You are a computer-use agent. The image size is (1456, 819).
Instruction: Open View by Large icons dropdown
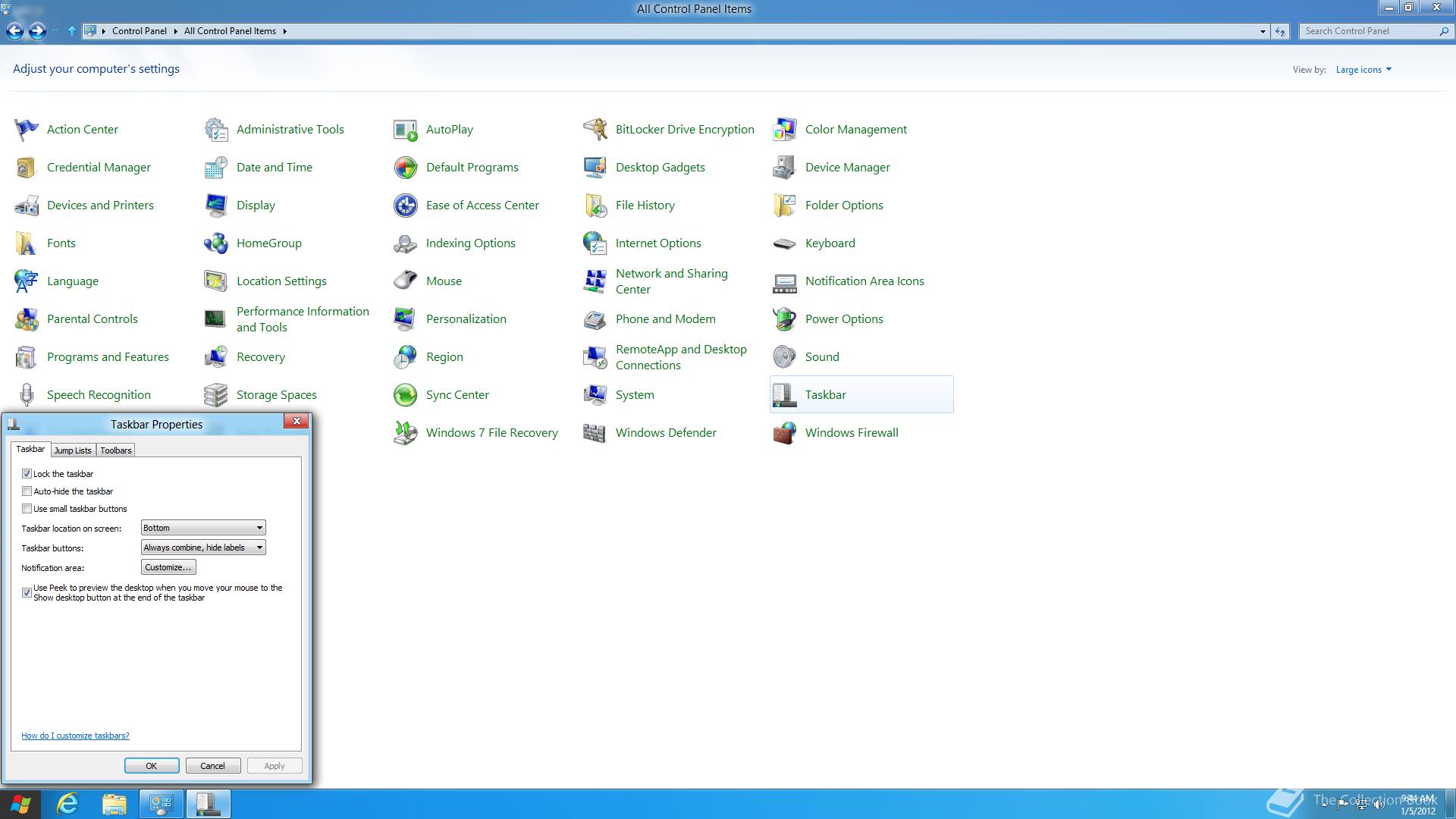(x=1363, y=70)
